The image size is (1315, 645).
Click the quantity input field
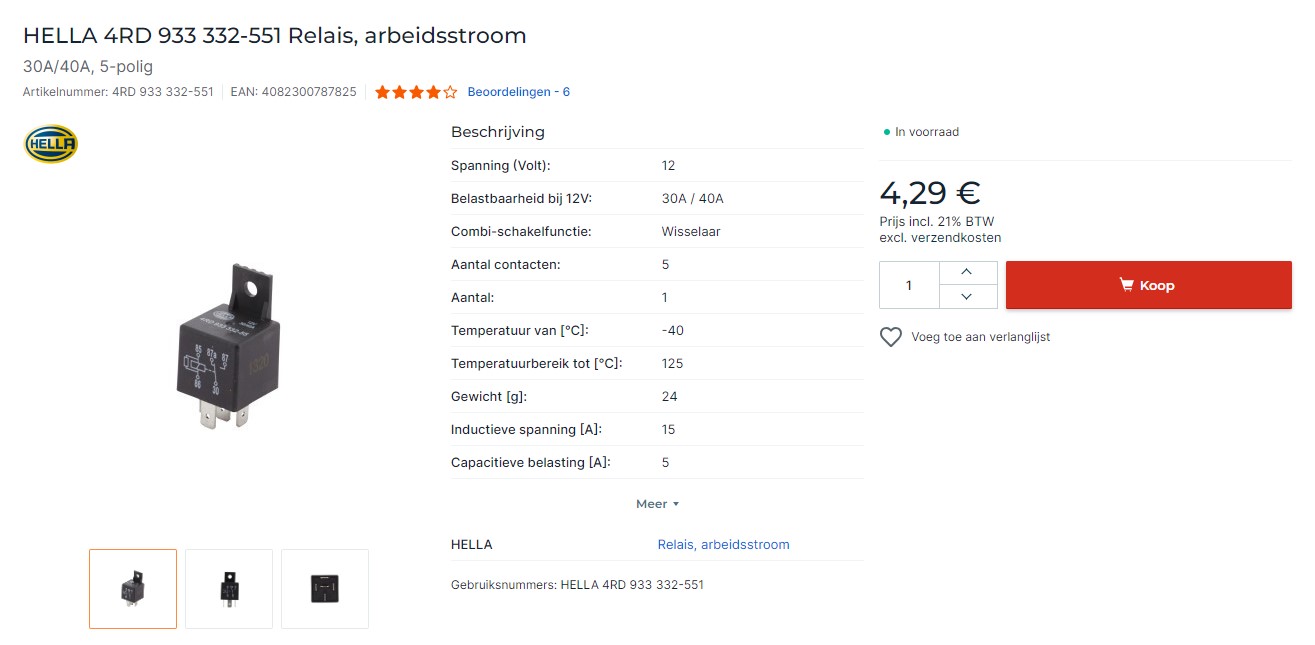(x=909, y=285)
